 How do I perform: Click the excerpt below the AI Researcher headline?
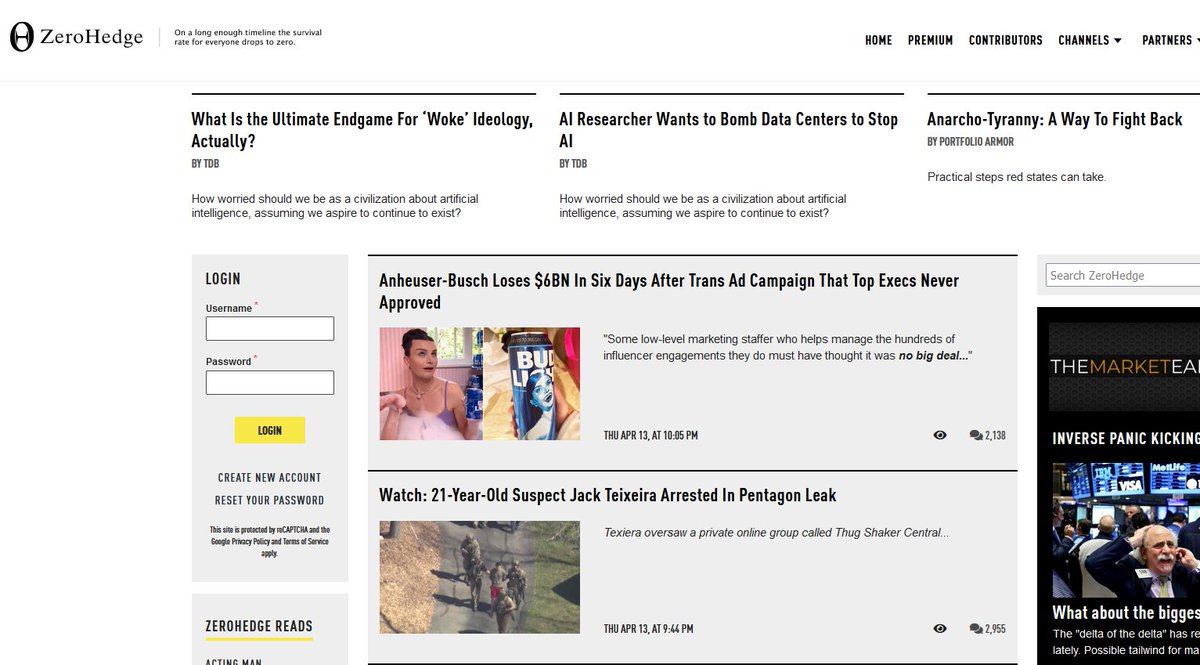point(703,206)
